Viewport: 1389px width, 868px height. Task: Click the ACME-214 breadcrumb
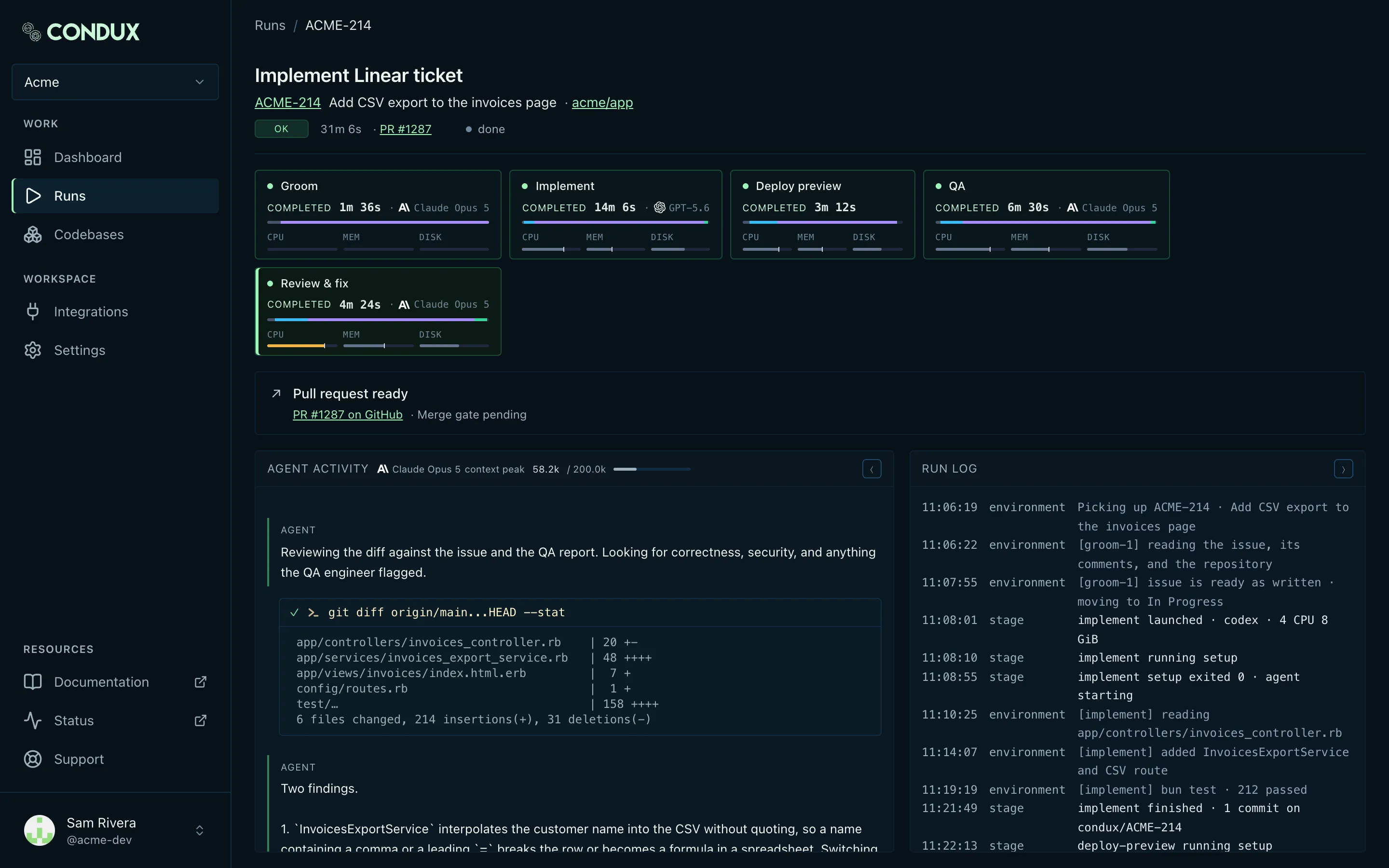(x=338, y=25)
